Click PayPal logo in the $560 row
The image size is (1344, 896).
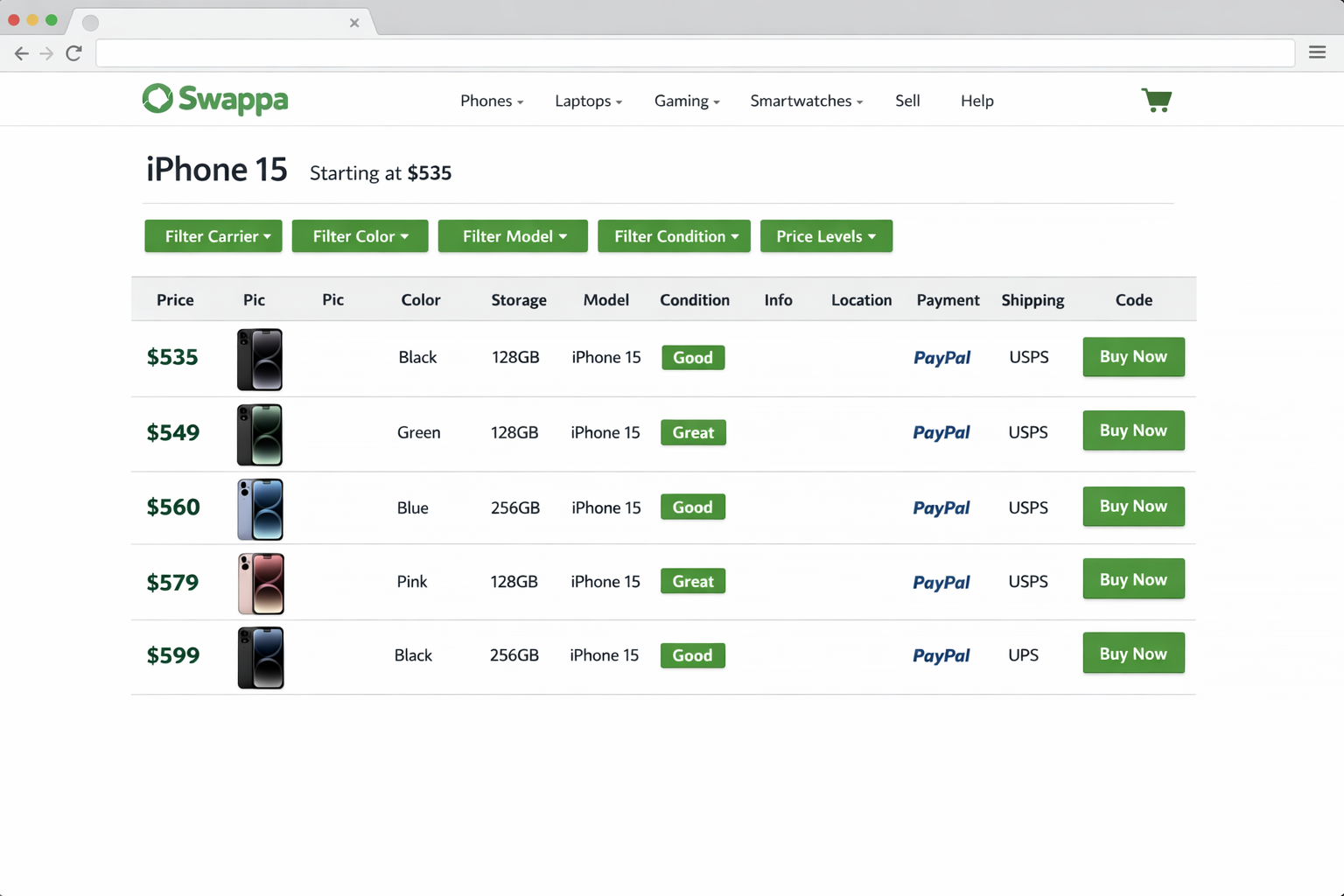(941, 507)
